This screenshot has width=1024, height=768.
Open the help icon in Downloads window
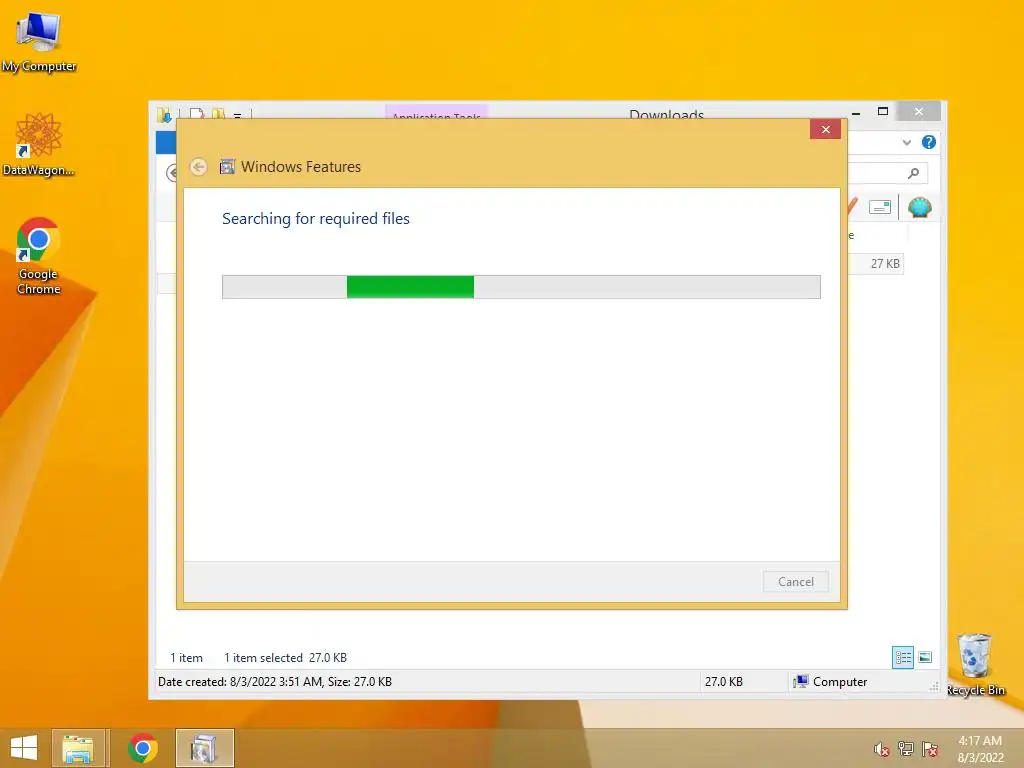point(929,142)
